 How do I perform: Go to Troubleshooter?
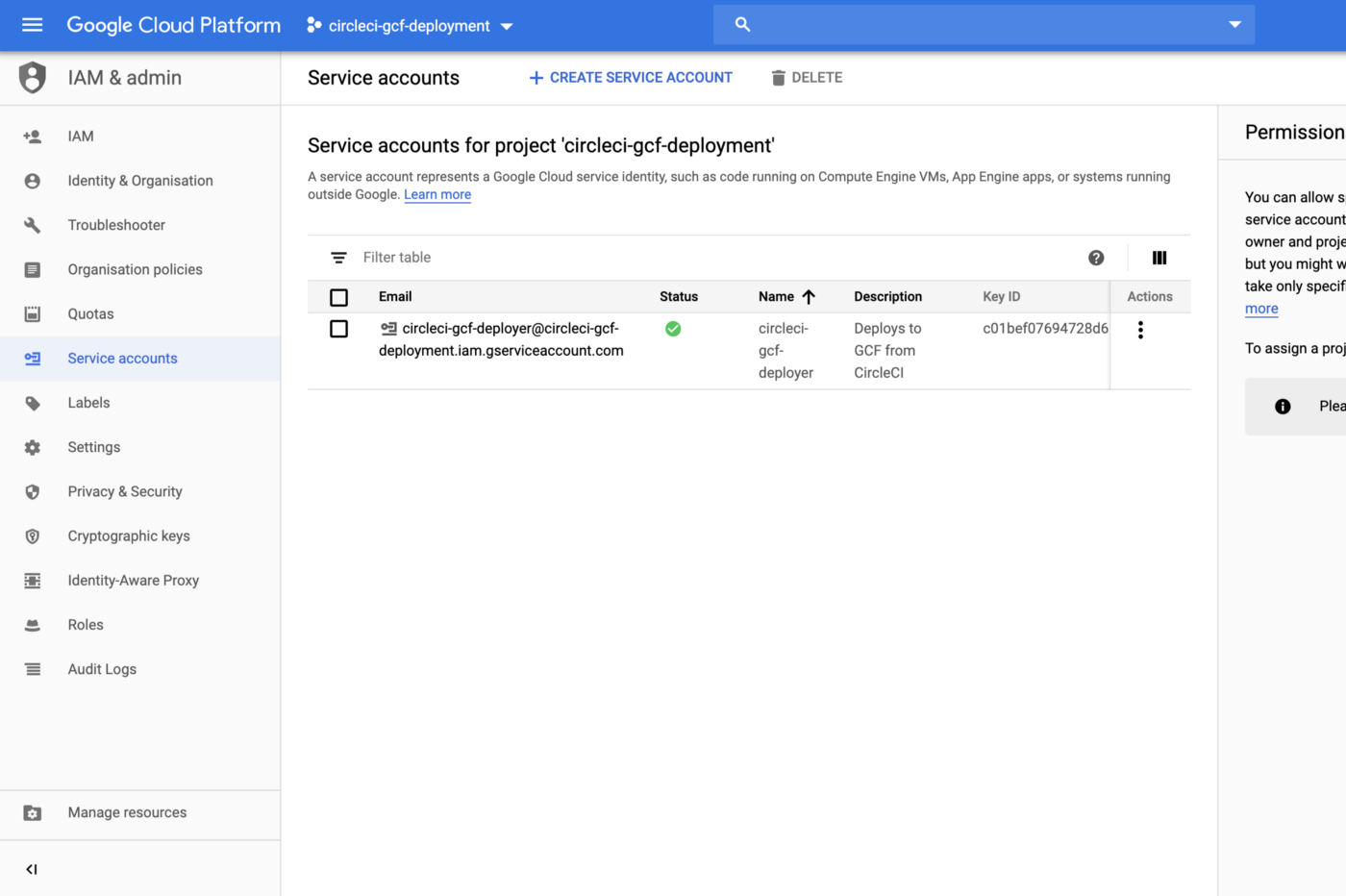pos(116,225)
